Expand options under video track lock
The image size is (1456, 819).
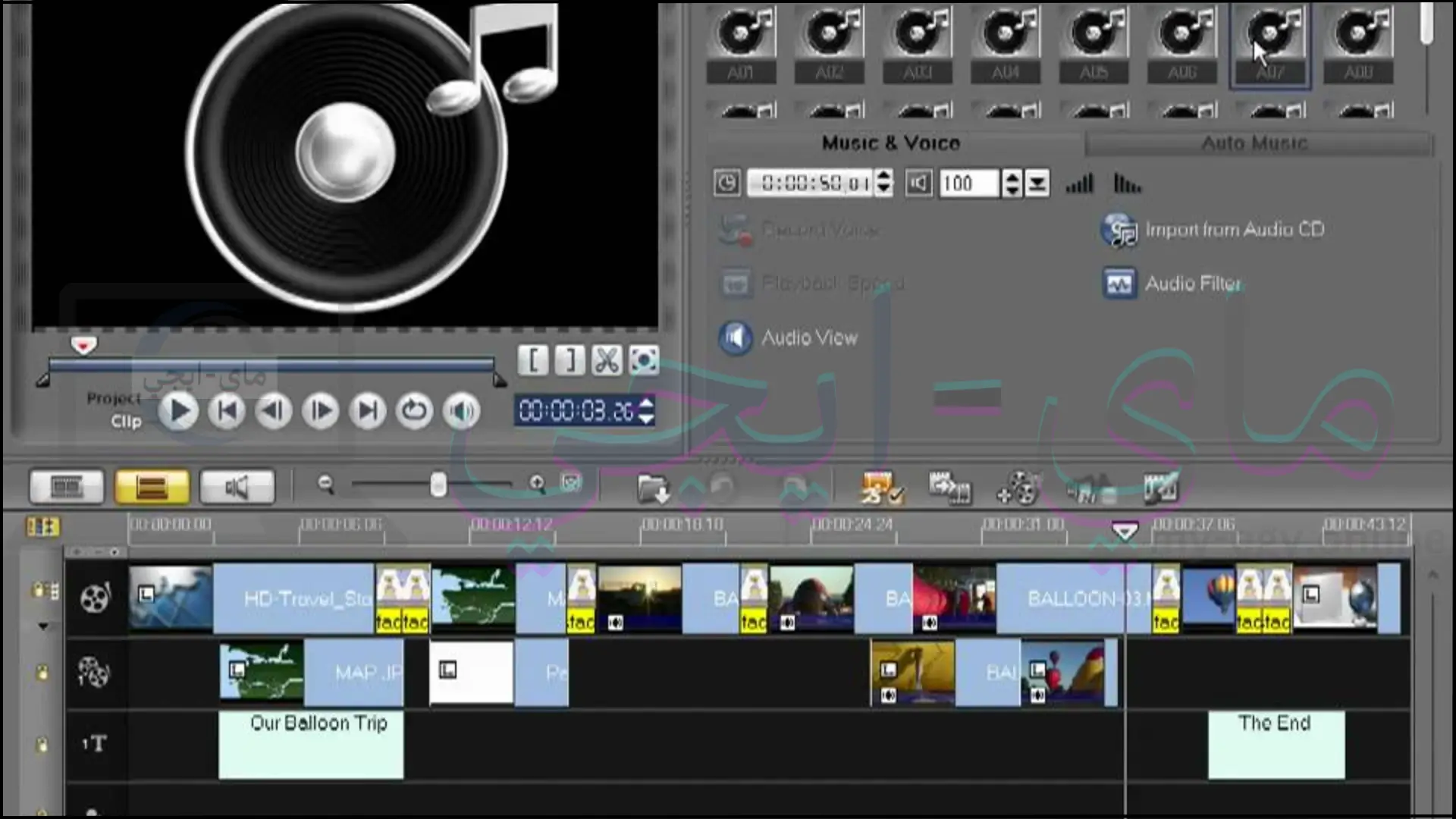pos(43,626)
